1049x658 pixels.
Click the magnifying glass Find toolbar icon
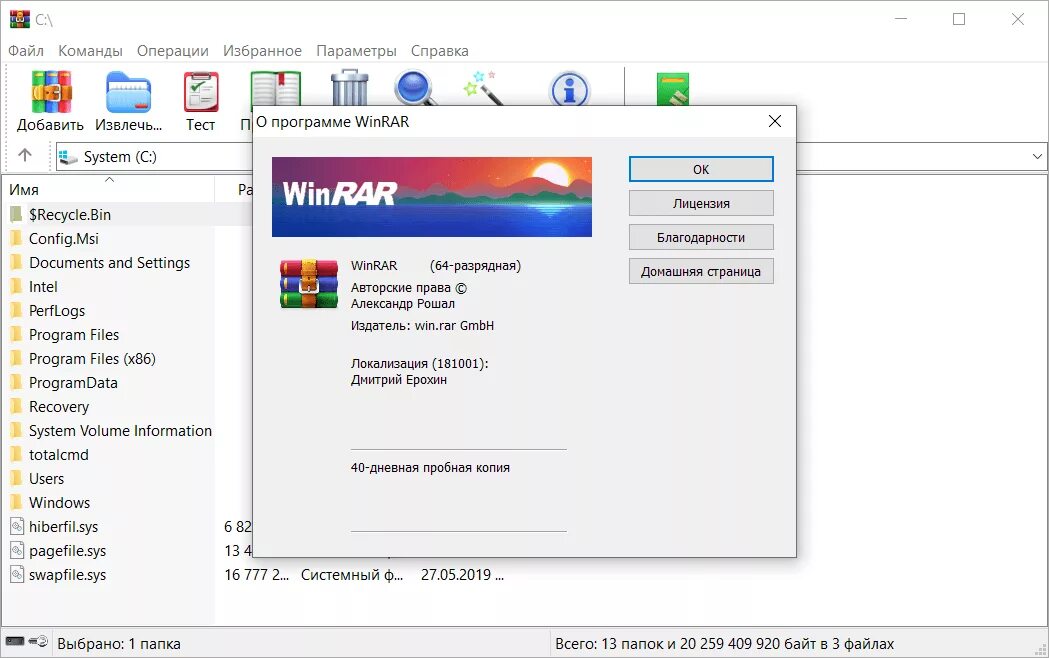[415, 88]
